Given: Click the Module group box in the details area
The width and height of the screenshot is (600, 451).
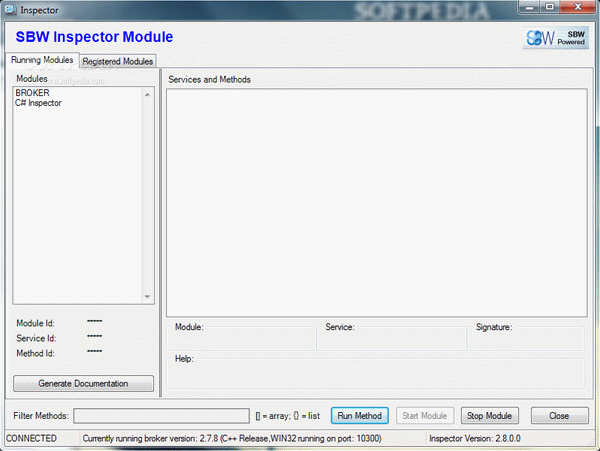Looking at the screenshot, I should [x=241, y=337].
